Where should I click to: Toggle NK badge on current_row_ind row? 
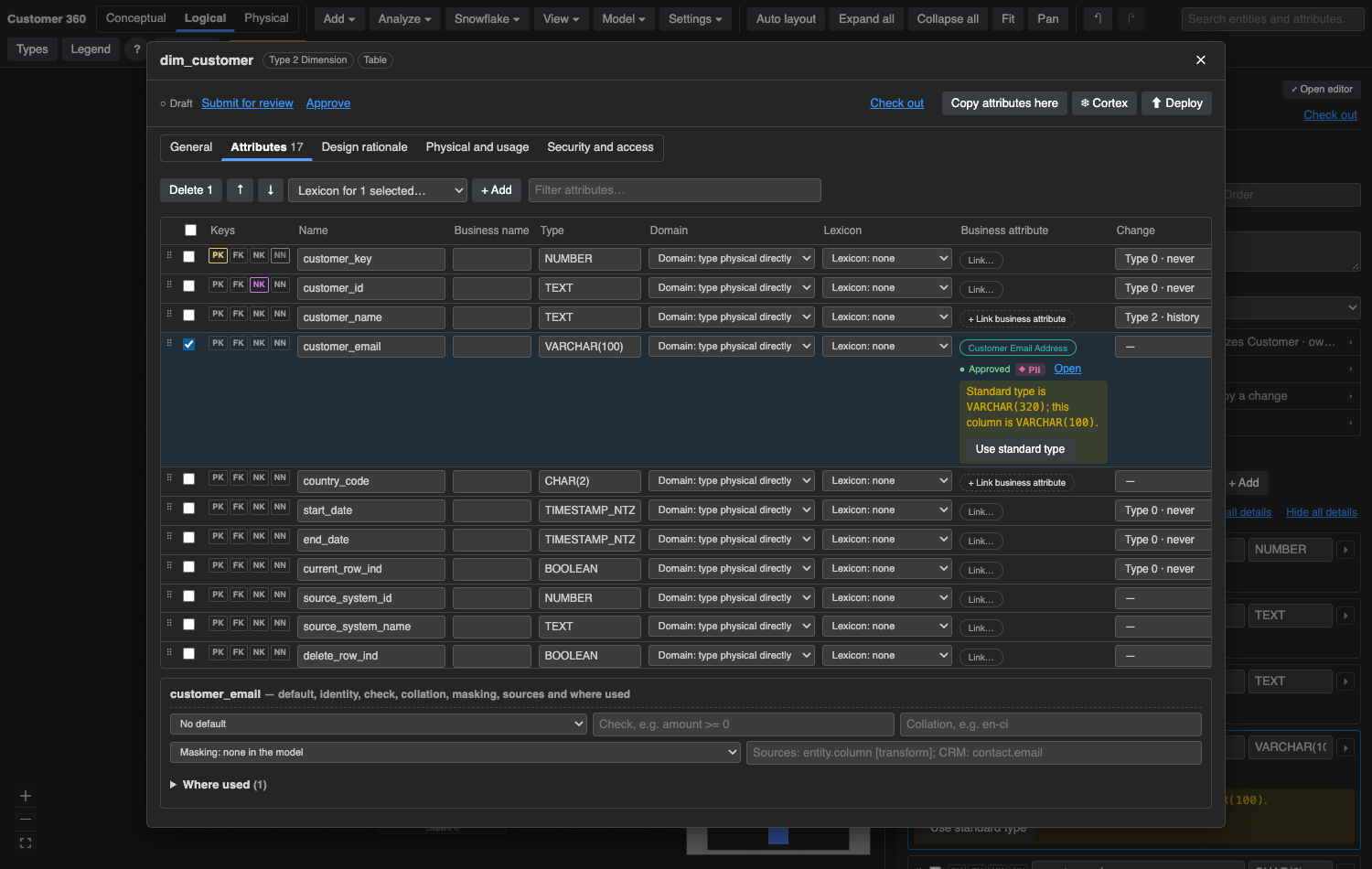click(259, 565)
